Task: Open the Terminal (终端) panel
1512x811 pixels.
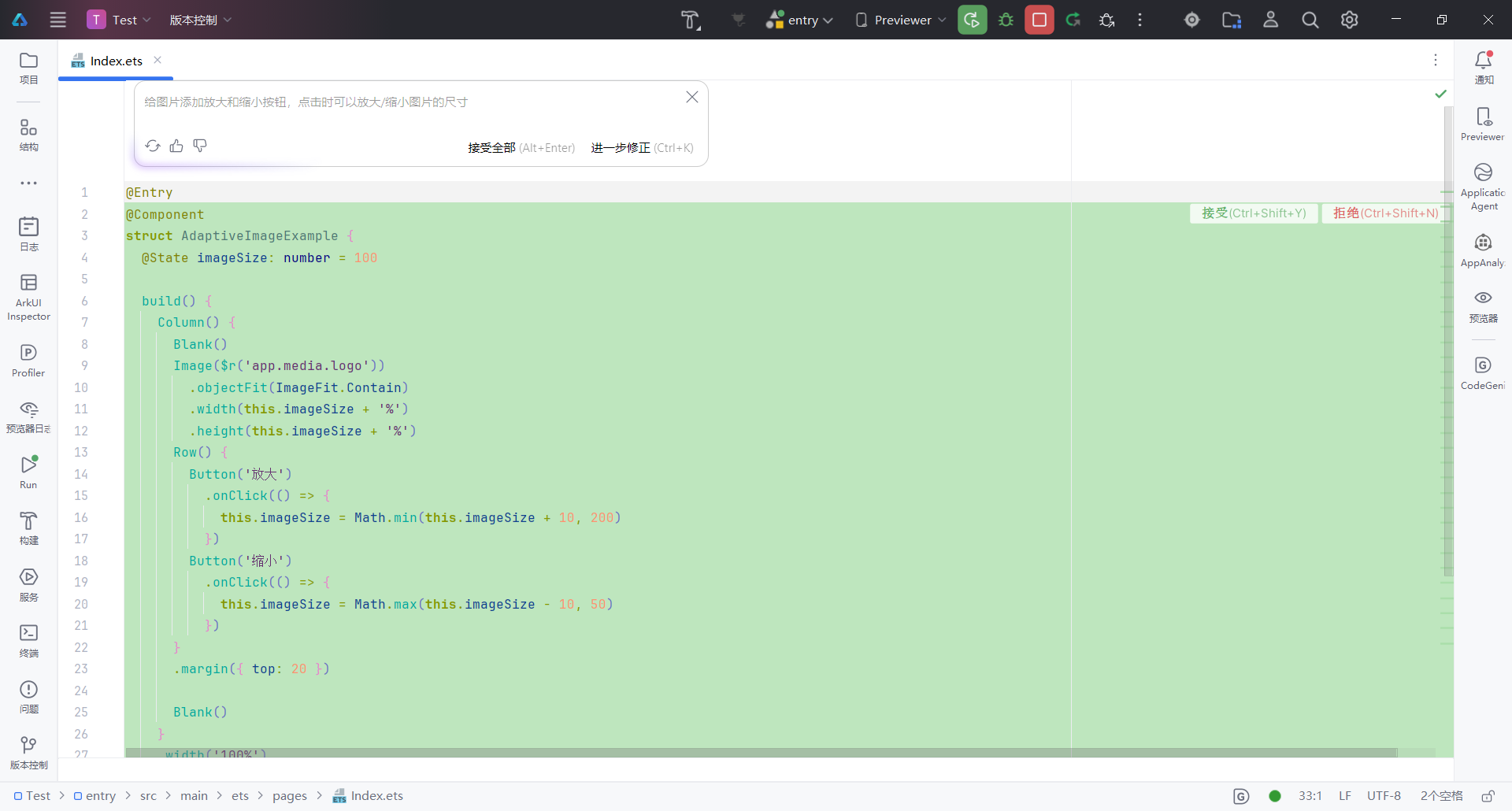Action: (28, 641)
